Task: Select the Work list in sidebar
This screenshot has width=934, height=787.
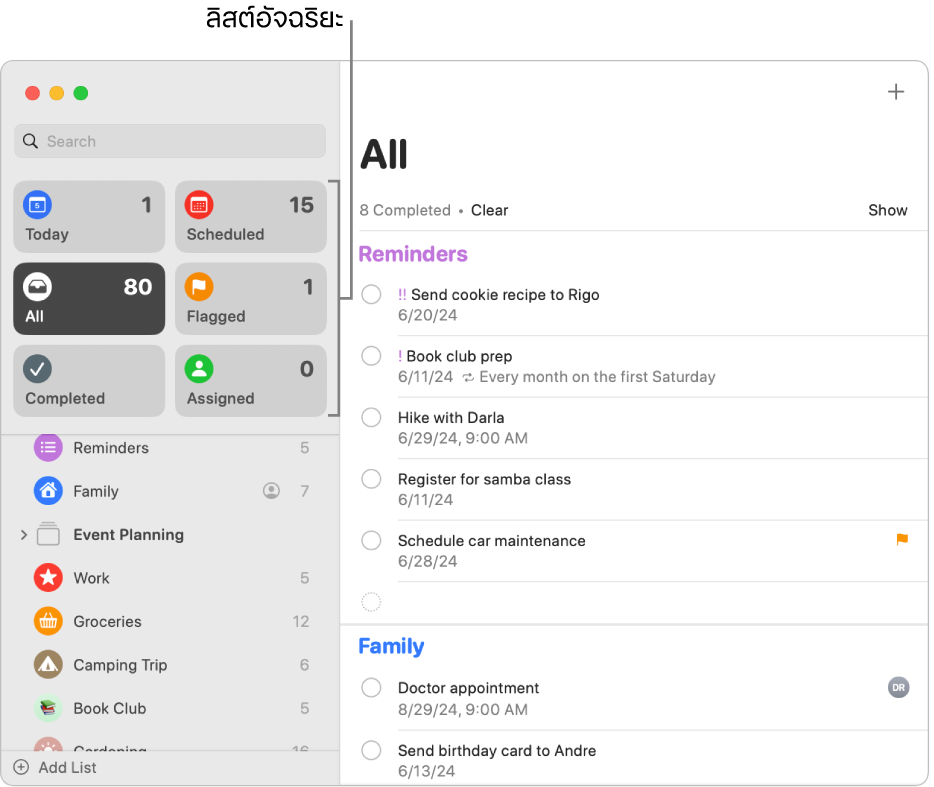Action: pyautogui.click(x=170, y=578)
